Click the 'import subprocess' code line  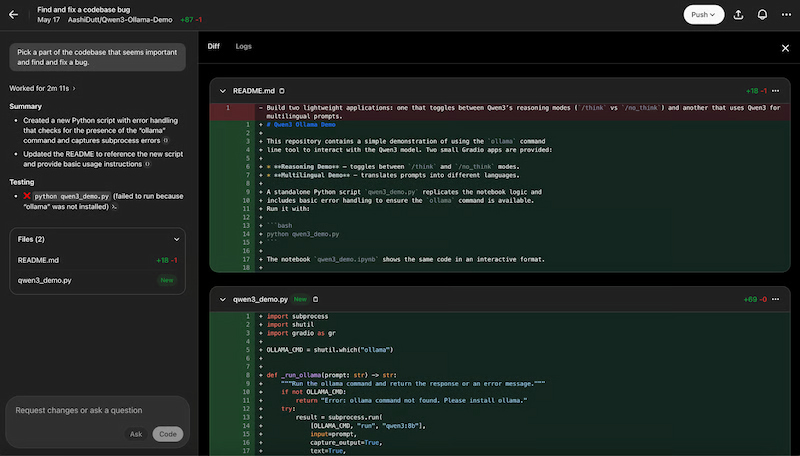pyautogui.click(x=297, y=316)
